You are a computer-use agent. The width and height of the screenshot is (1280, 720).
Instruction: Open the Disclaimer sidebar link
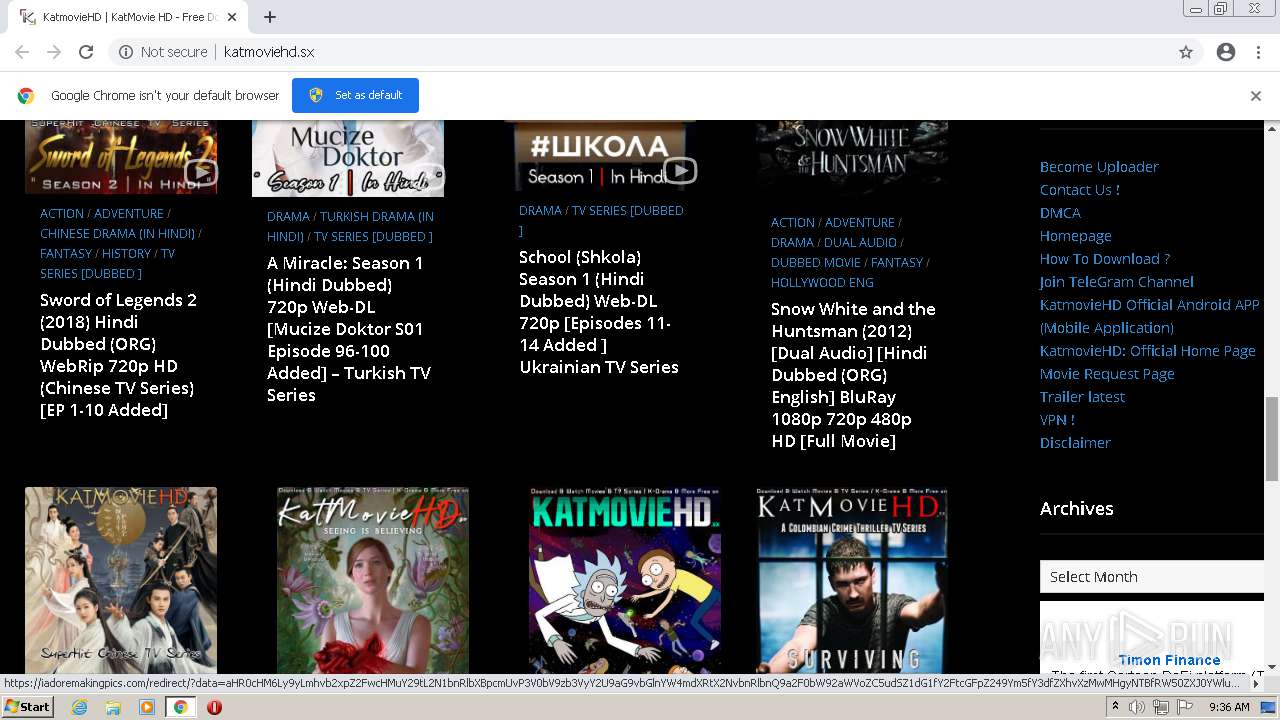(x=1075, y=443)
